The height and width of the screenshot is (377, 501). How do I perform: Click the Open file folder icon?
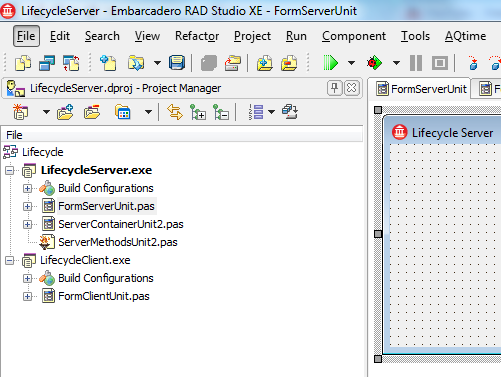coord(136,63)
